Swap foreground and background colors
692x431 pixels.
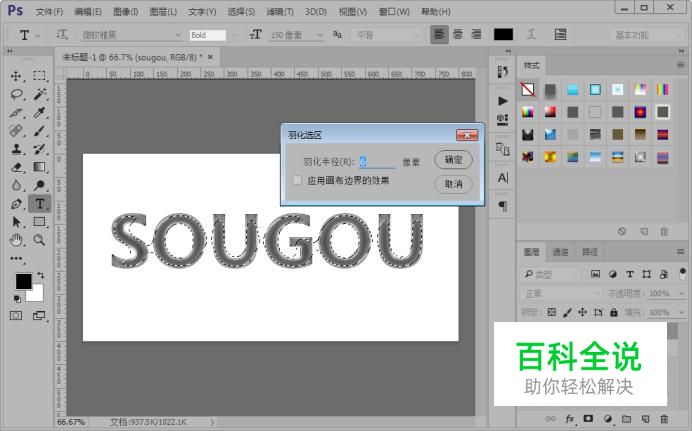[x=41, y=275]
